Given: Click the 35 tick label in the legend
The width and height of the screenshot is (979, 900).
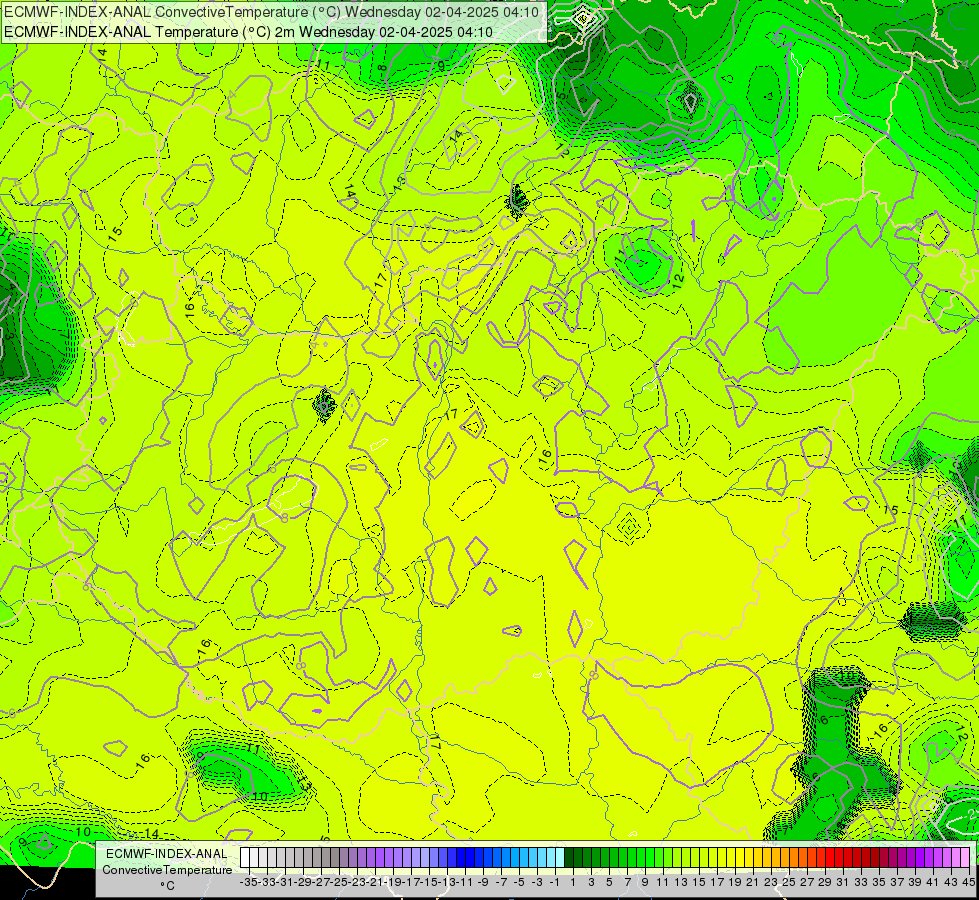Looking at the screenshot, I should pyautogui.click(x=879, y=882).
